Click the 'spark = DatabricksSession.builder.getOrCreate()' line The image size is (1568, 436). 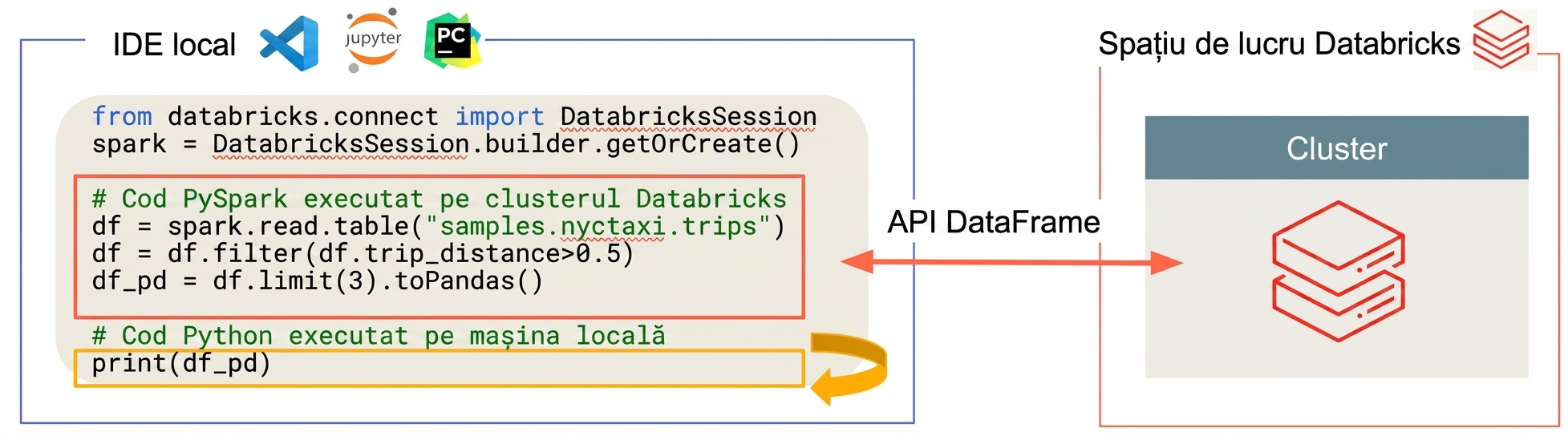click(446, 144)
